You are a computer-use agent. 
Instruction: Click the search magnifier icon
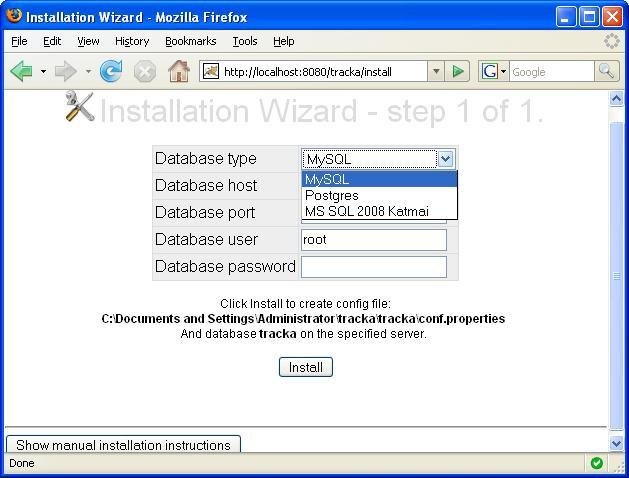click(x=606, y=71)
